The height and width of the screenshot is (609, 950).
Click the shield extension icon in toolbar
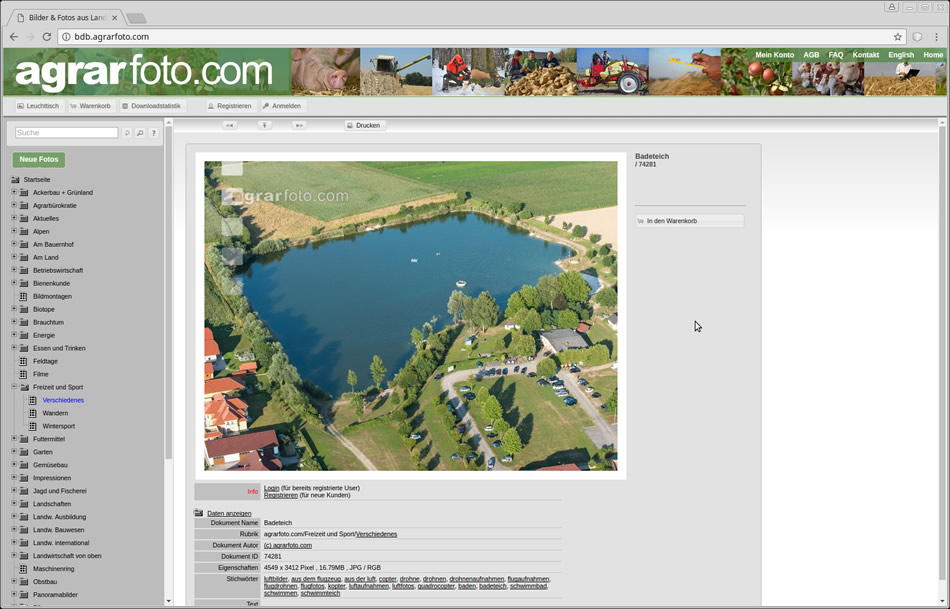pos(917,37)
